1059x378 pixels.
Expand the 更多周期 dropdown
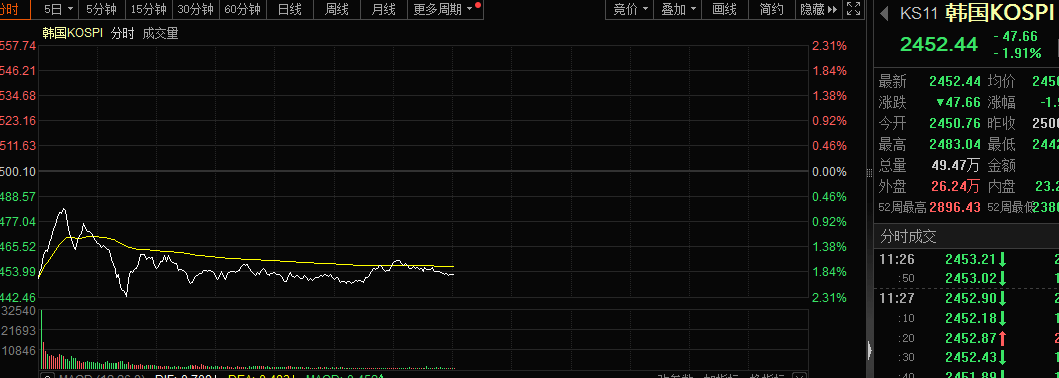446,9
